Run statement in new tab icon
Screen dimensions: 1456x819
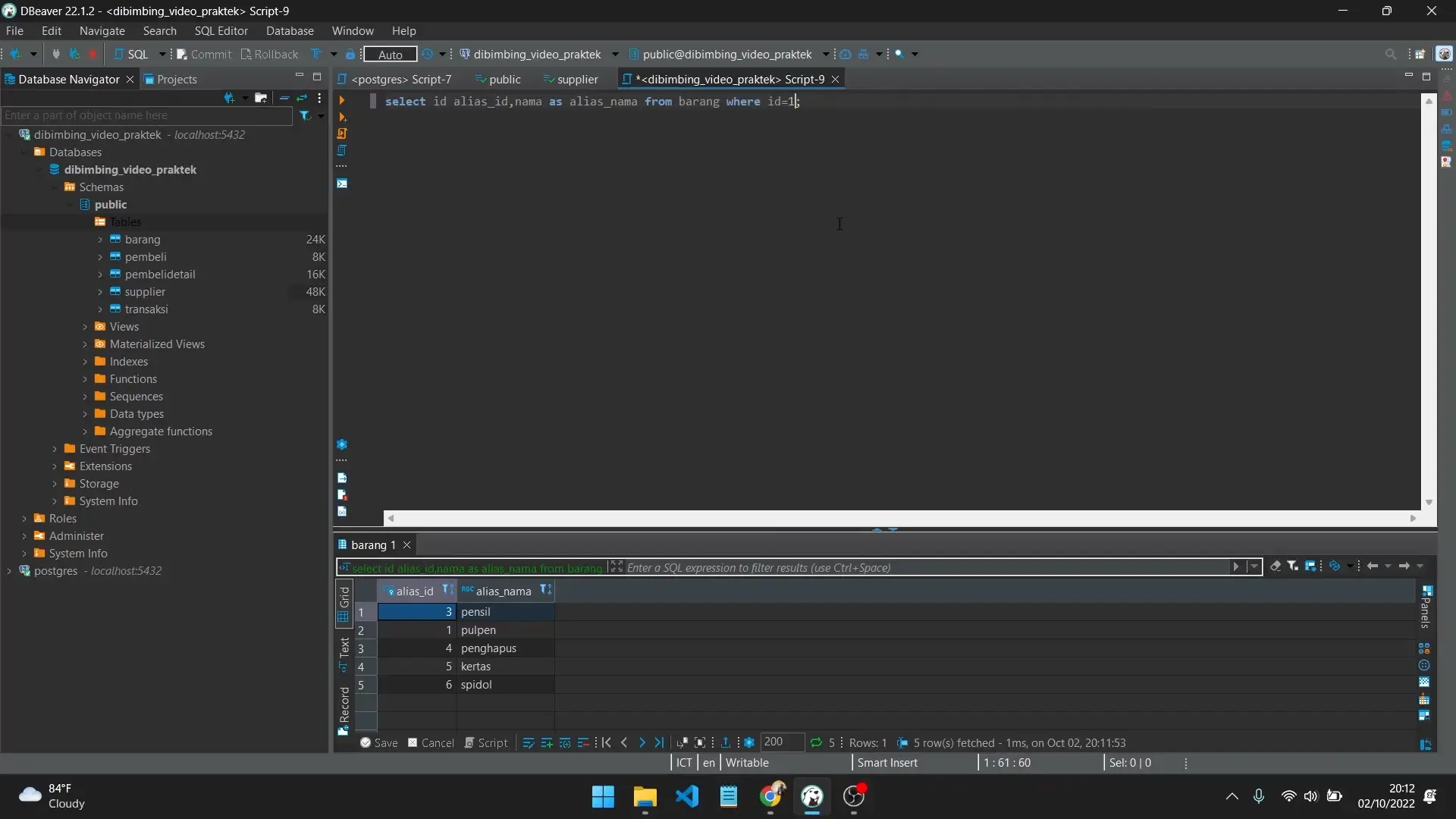point(342,117)
